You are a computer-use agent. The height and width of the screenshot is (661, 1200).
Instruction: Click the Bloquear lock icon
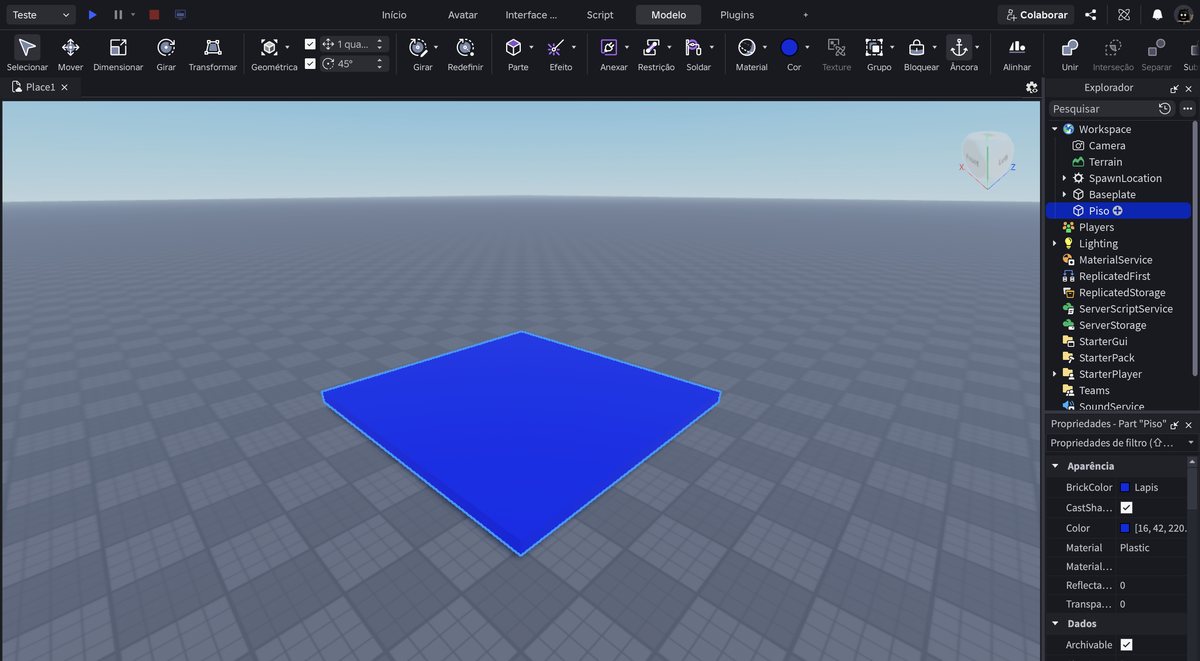[x=916, y=47]
